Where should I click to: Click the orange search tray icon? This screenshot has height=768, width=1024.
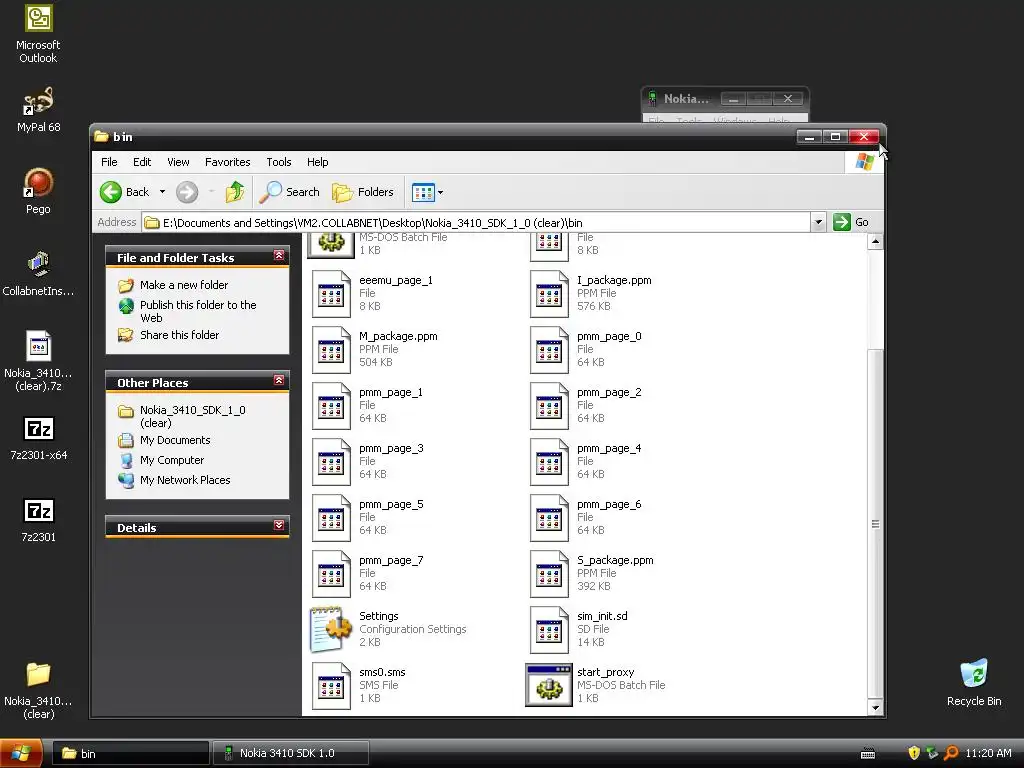[951, 753]
